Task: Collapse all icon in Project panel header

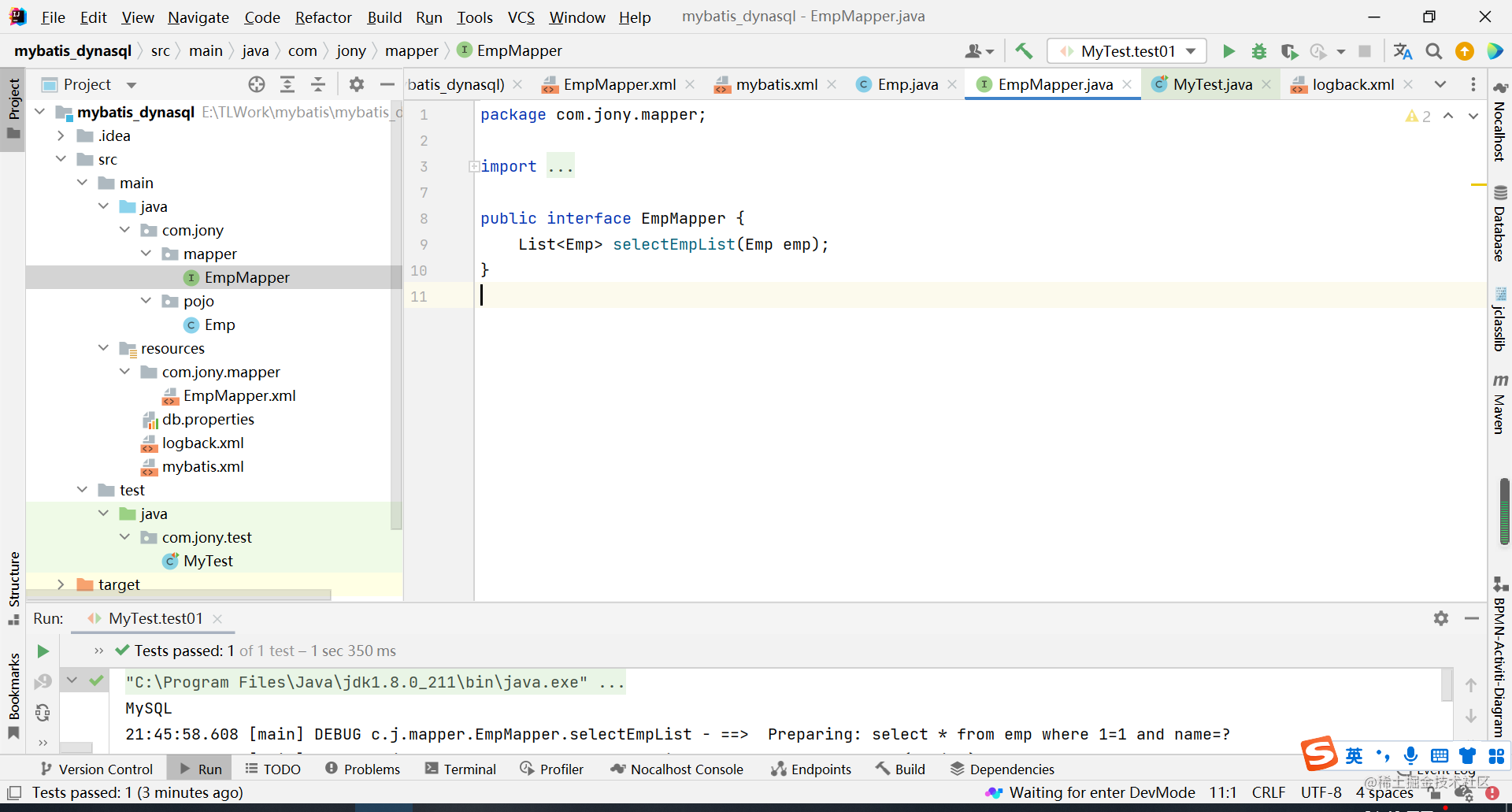Action: [318, 84]
